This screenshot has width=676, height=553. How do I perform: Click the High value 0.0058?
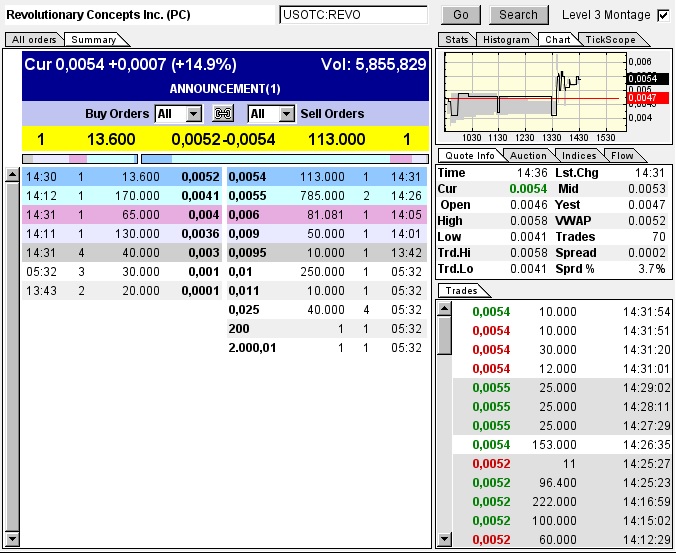pyautogui.click(x=529, y=221)
